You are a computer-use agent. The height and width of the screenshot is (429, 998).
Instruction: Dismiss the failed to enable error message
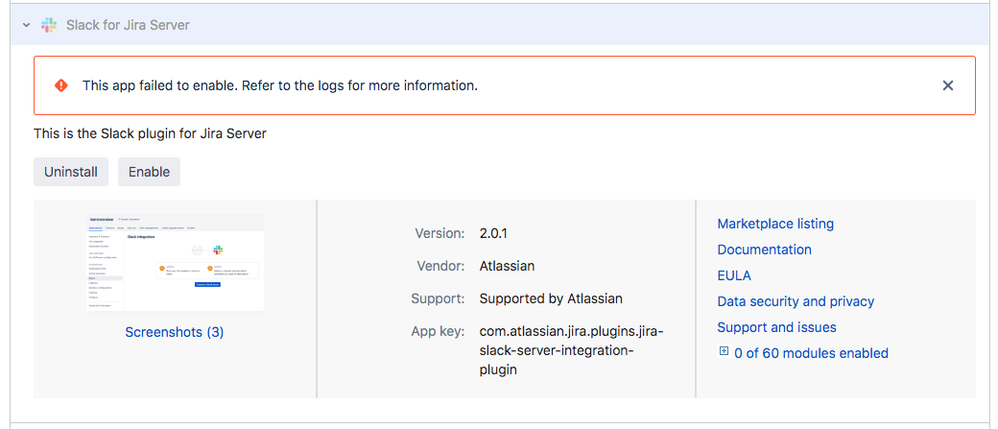click(948, 85)
